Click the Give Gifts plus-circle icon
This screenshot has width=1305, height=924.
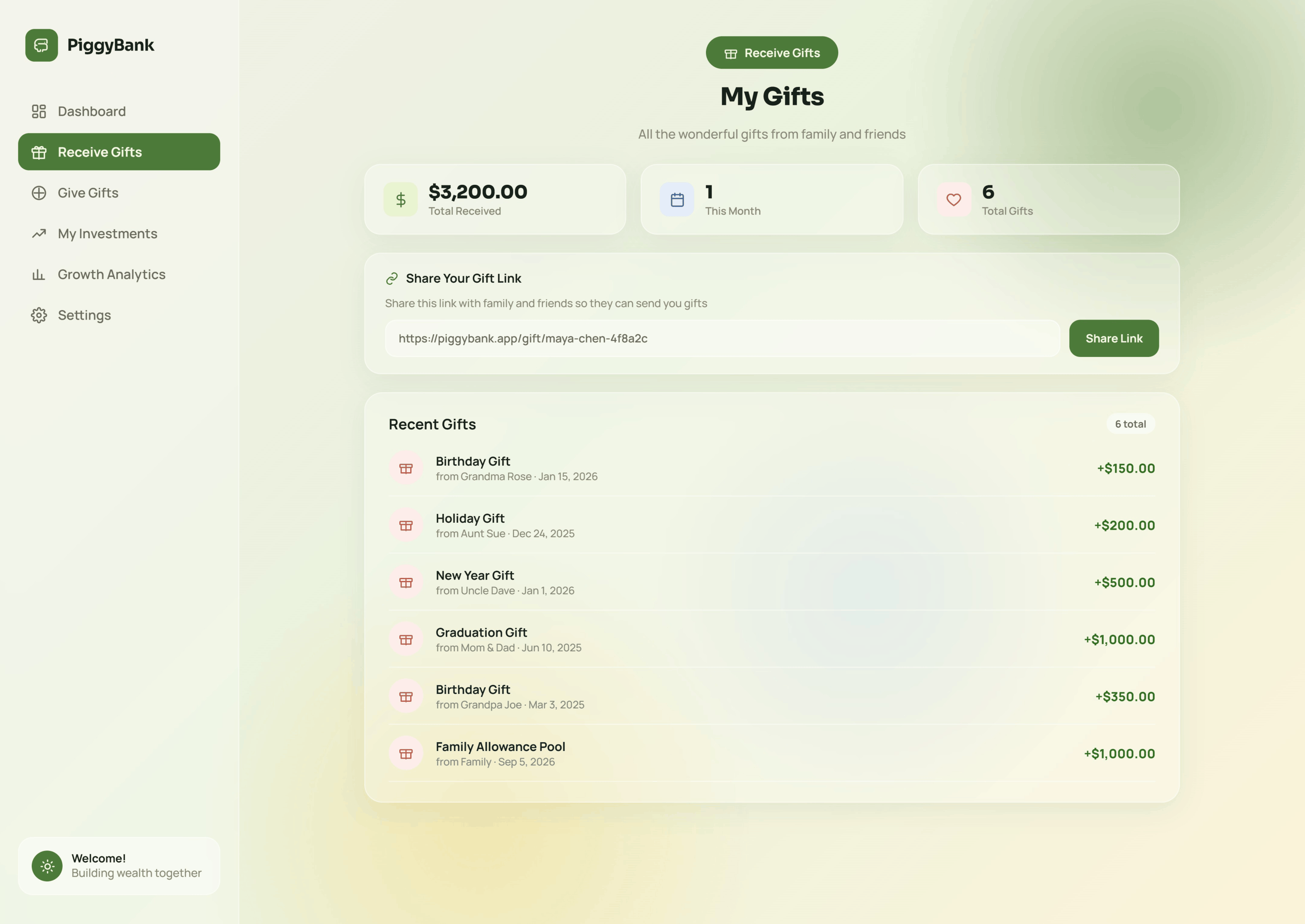pos(39,193)
